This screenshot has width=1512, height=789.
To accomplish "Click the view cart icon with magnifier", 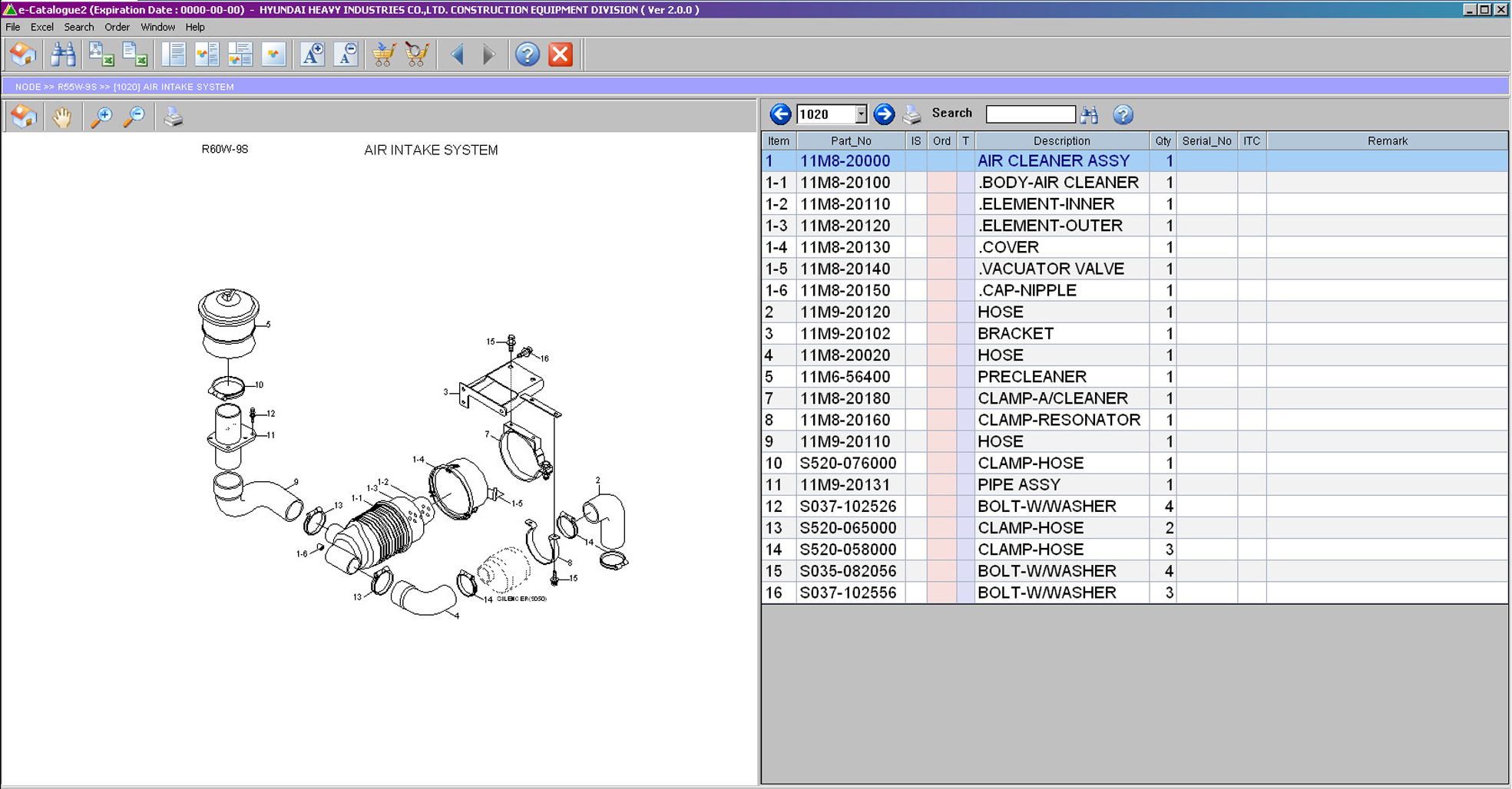I will [x=416, y=54].
